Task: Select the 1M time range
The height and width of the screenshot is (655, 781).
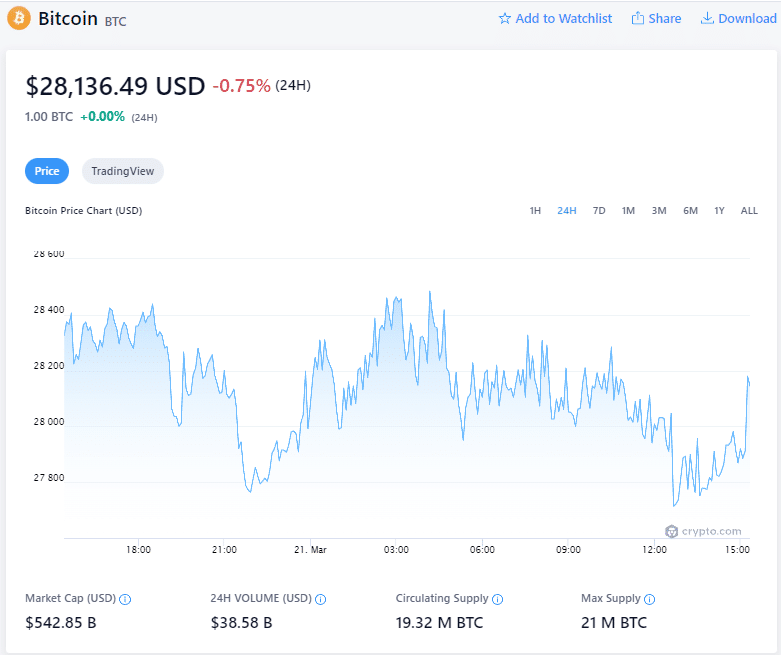Action: coord(628,211)
